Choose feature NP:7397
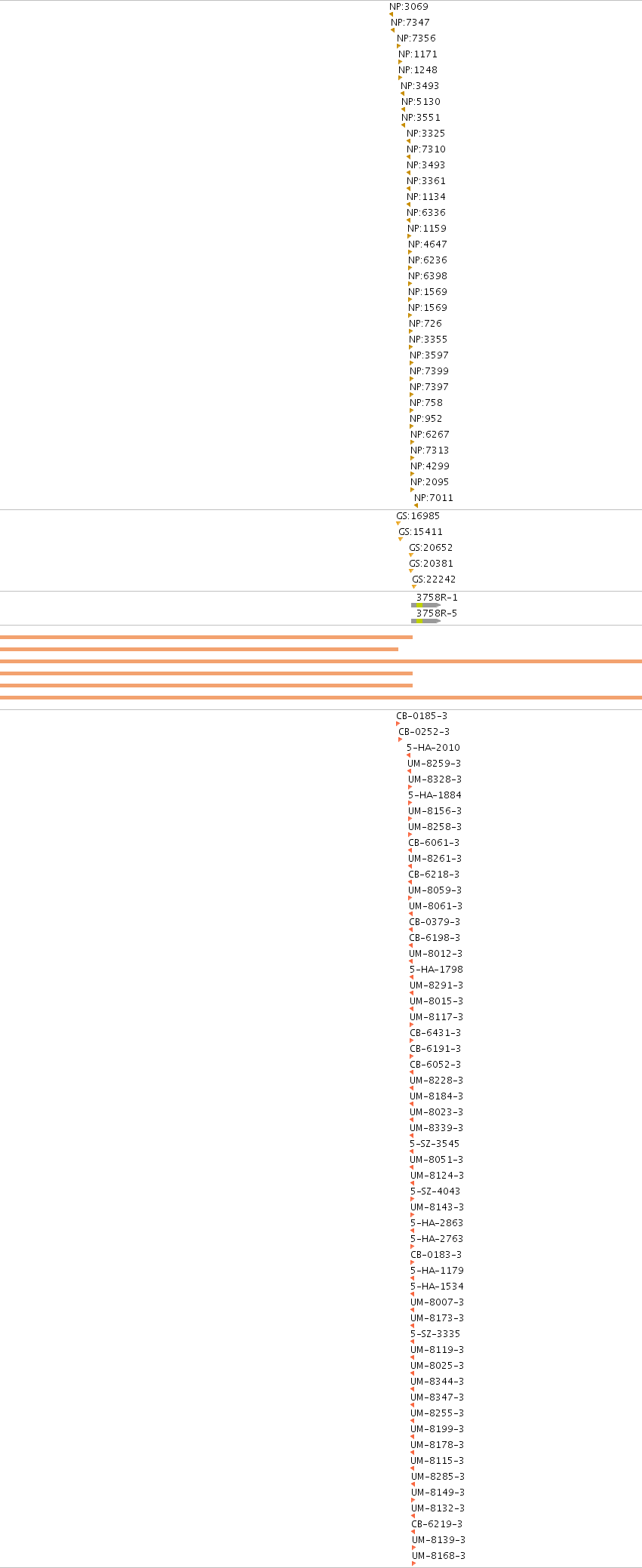 point(429,387)
